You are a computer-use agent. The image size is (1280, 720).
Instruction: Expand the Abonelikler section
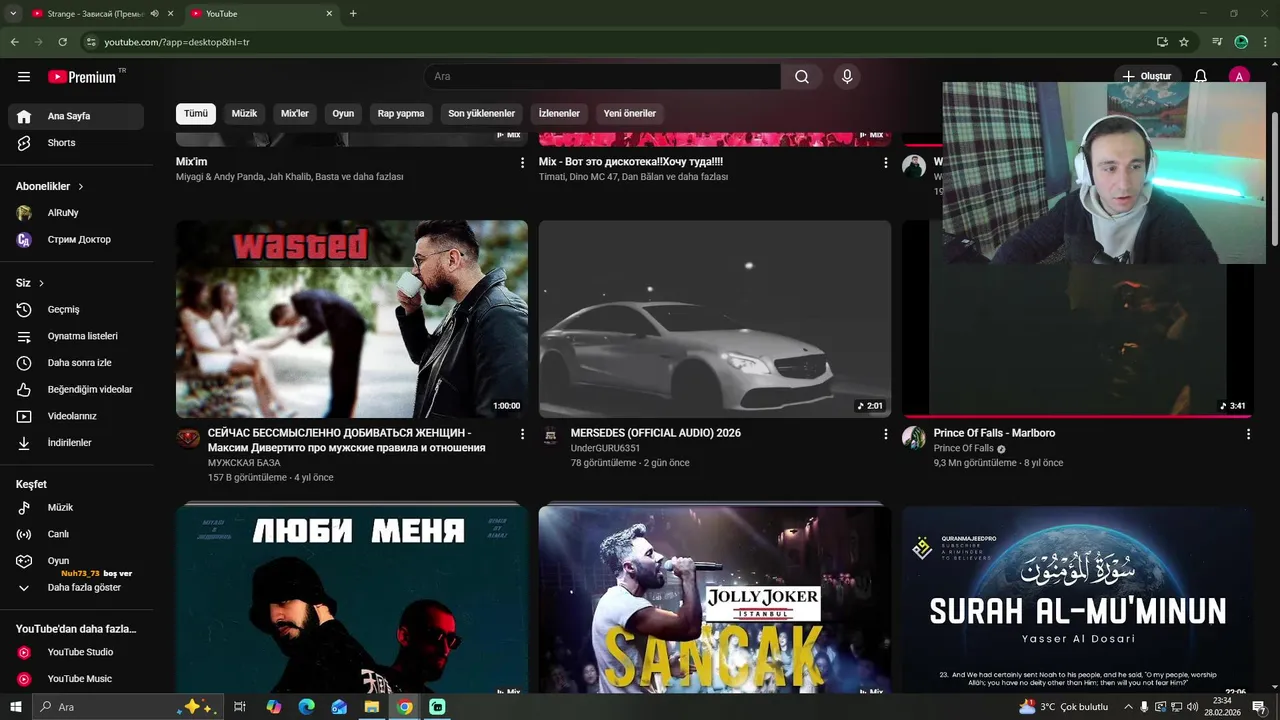(x=50, y=187)
